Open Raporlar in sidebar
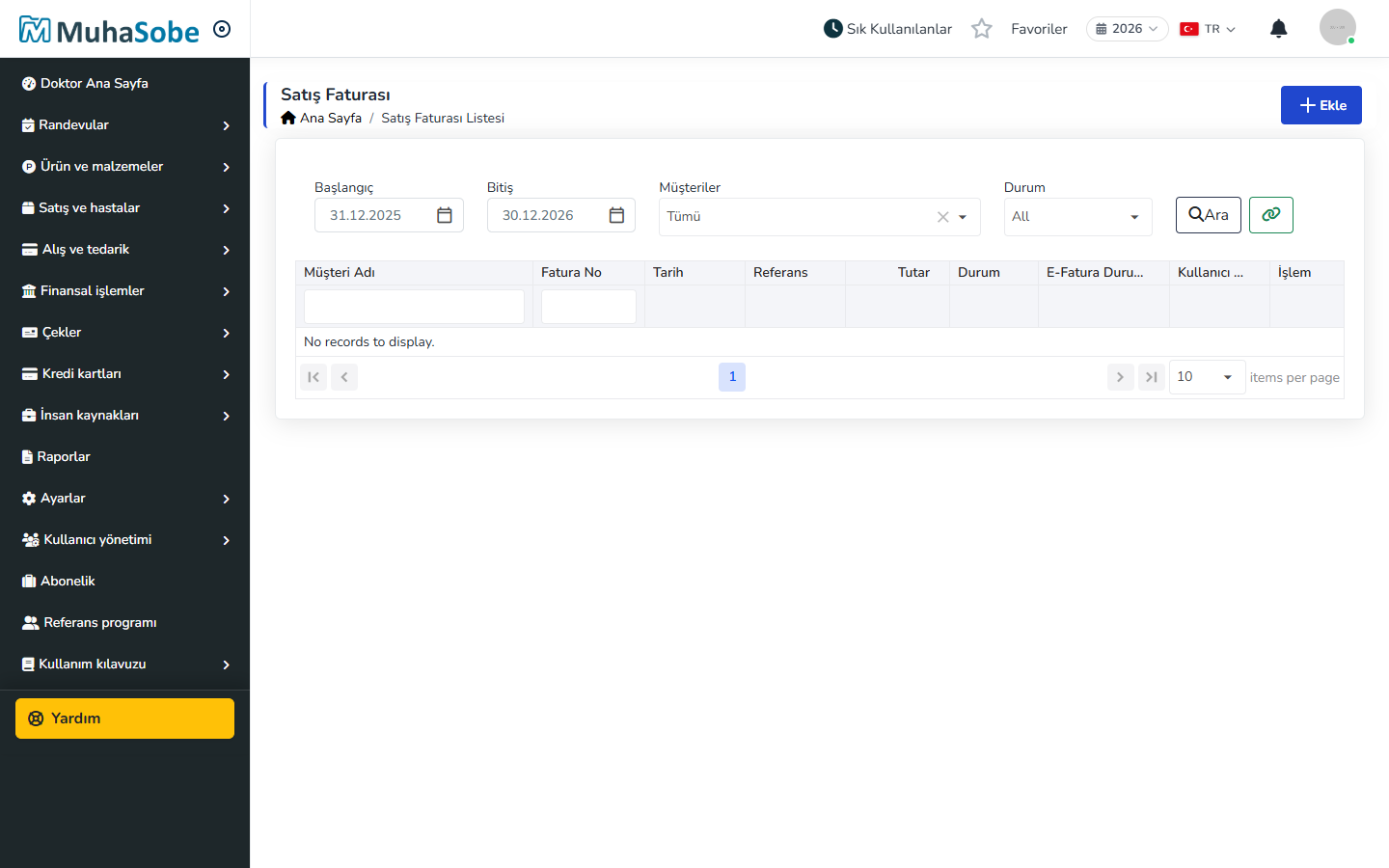This screenshot has width=1389, height=868. pyautogui.click(x=125, y=457)
